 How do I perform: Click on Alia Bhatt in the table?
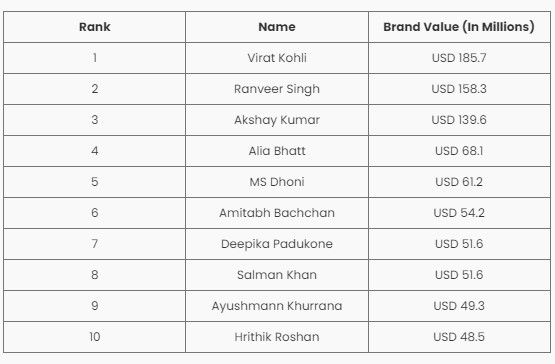277,151
